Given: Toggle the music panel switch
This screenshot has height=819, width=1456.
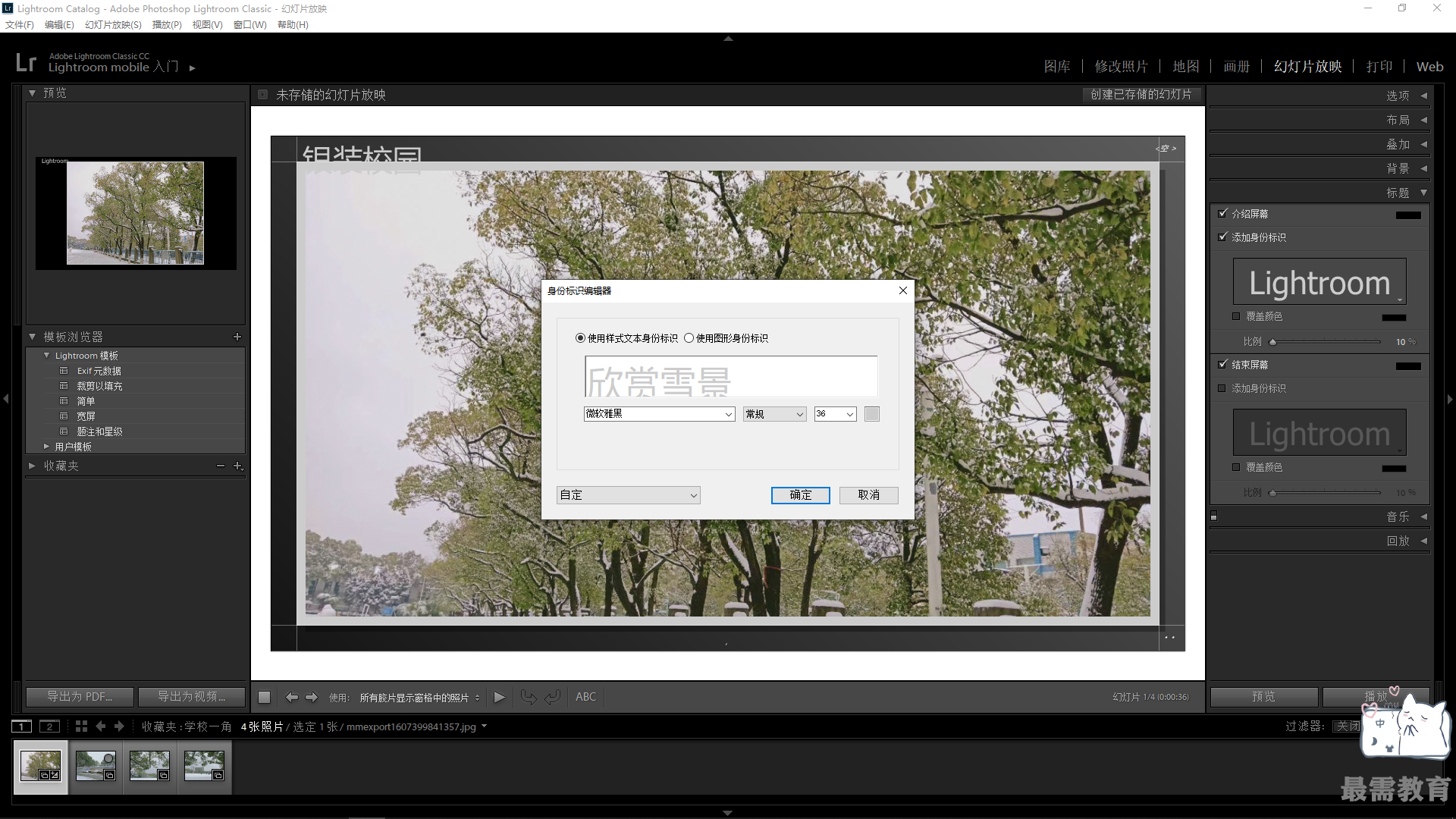Looking at the screenshot, I should 1214,516.
